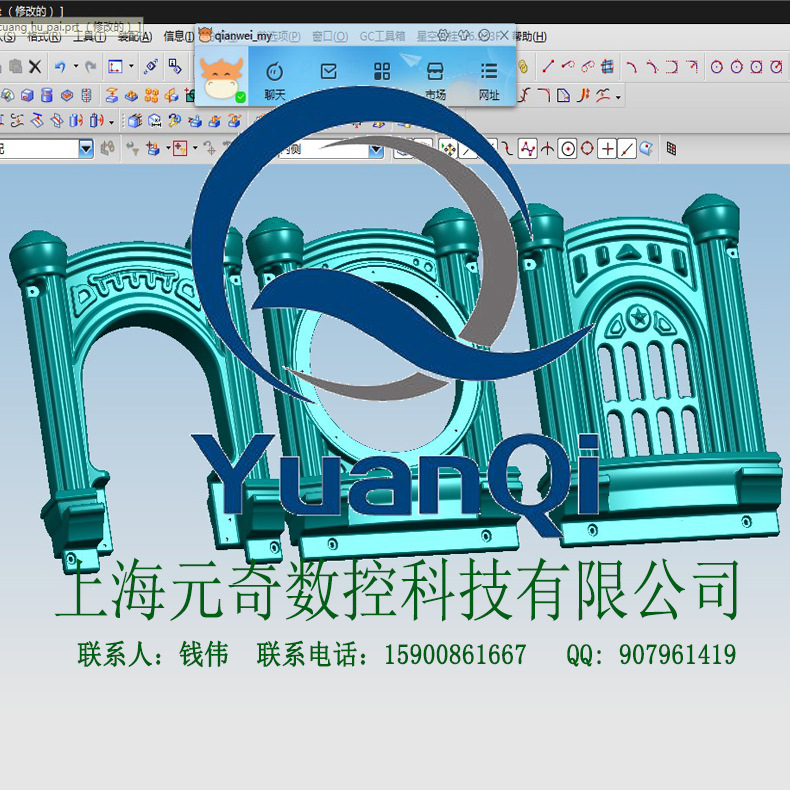
Task: Click the paste clipboard icon
Action: click(x=15, y=67)
